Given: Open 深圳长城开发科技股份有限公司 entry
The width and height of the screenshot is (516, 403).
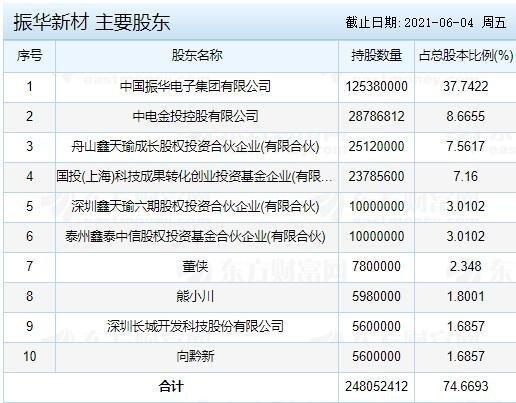Looking at the screenshot, I should (195, 326).
